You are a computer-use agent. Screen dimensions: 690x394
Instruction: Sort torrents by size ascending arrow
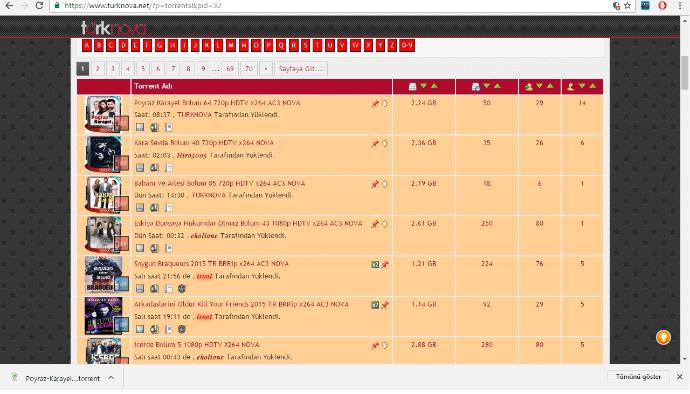click(434, 86)
